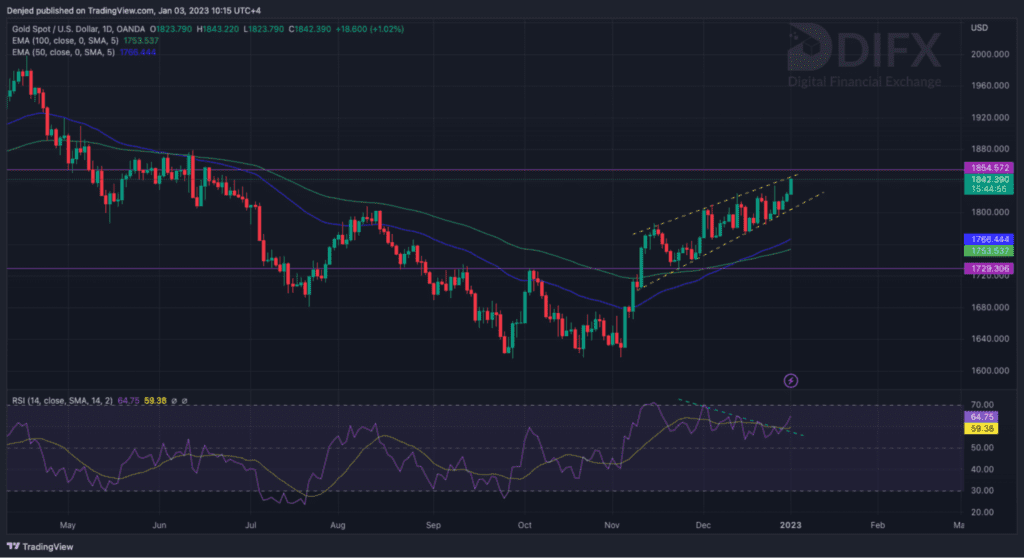This screenshot has width=1024, height=558.
Task: Click the 1854.572 purple price label
Action: (x=988, y=167)
